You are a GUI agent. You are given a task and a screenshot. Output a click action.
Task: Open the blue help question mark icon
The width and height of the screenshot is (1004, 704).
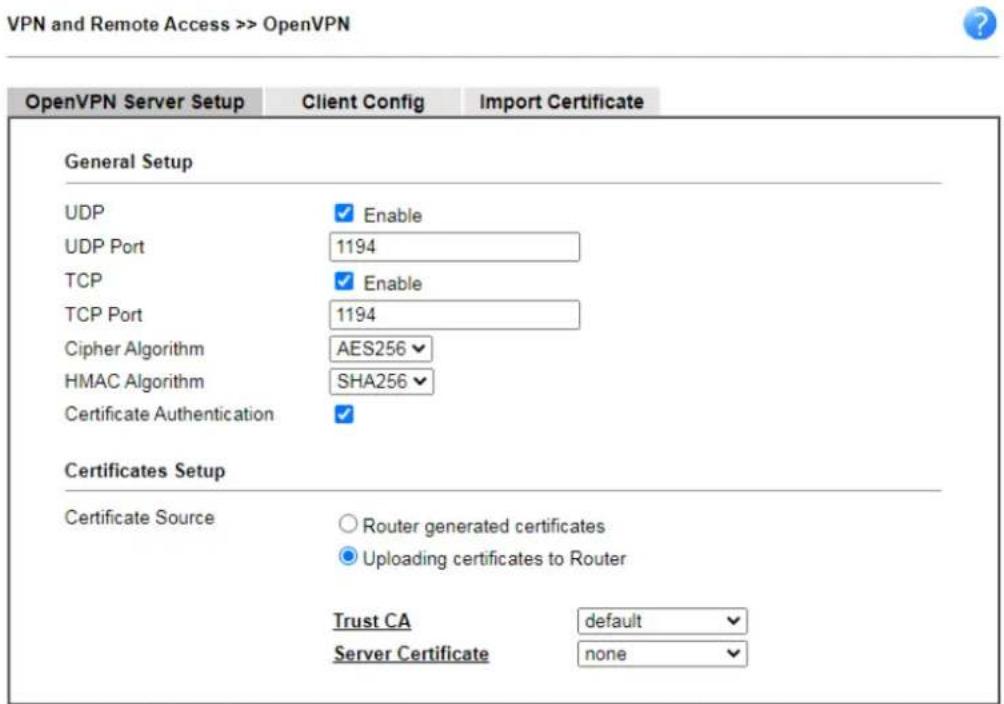[980, 24]
